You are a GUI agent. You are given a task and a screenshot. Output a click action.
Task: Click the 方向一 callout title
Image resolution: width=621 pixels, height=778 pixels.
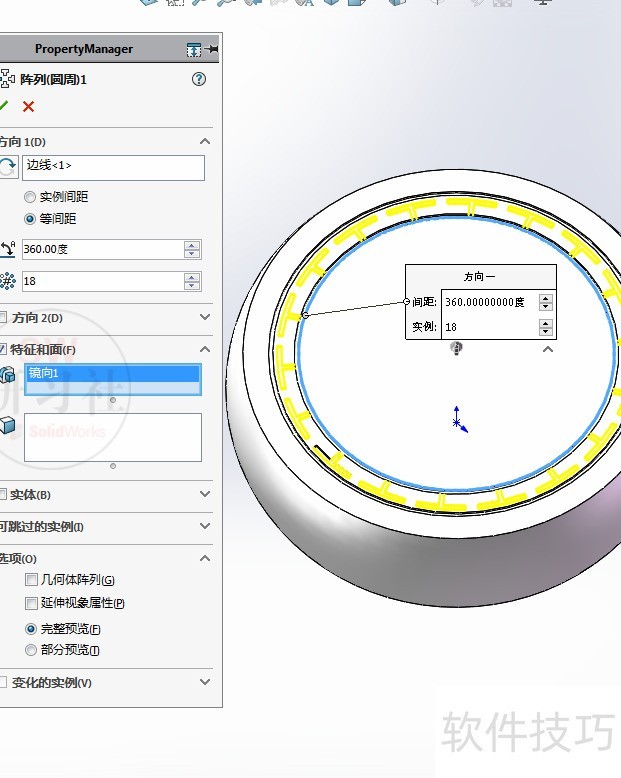(x=480, y=276)
